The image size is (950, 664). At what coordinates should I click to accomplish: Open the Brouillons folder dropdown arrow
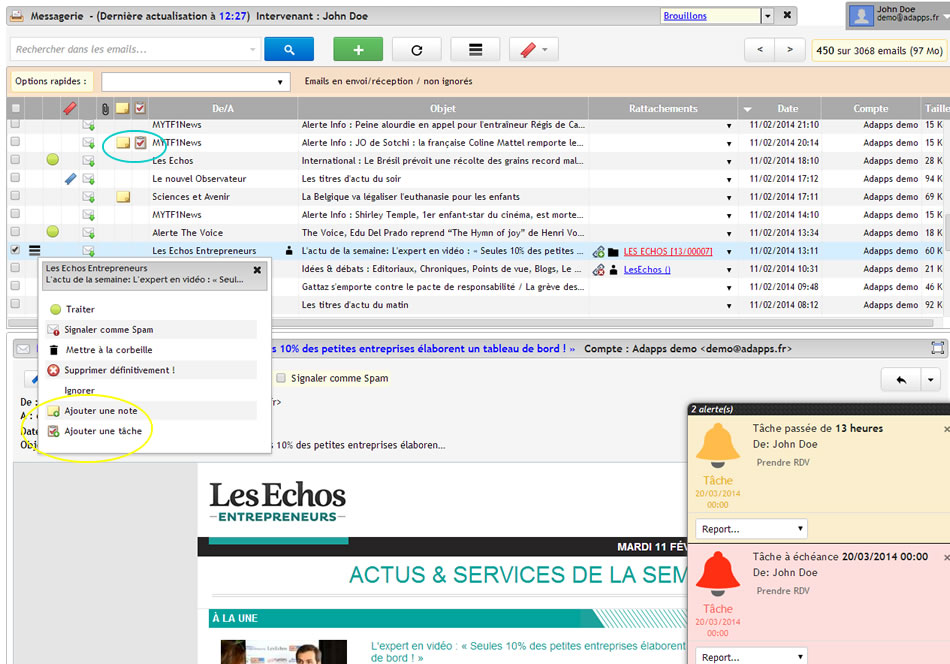(768, 16)
